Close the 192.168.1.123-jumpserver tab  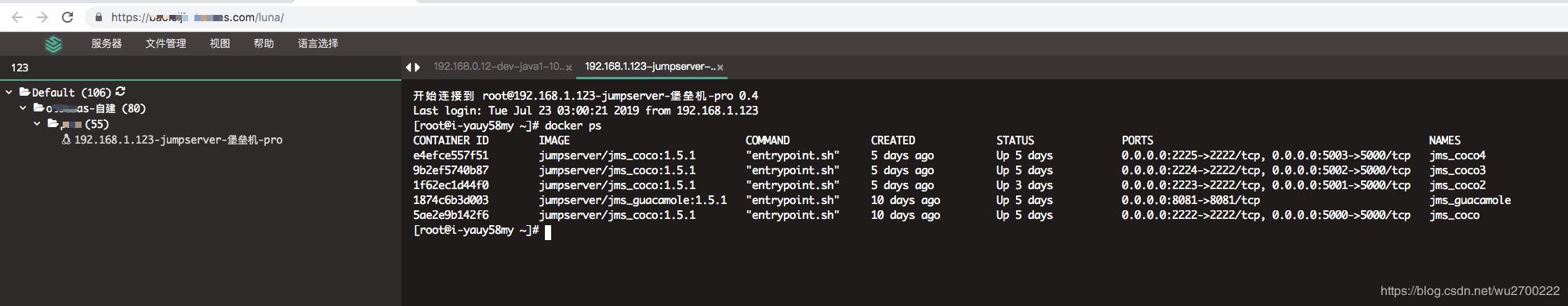point(720,67)
